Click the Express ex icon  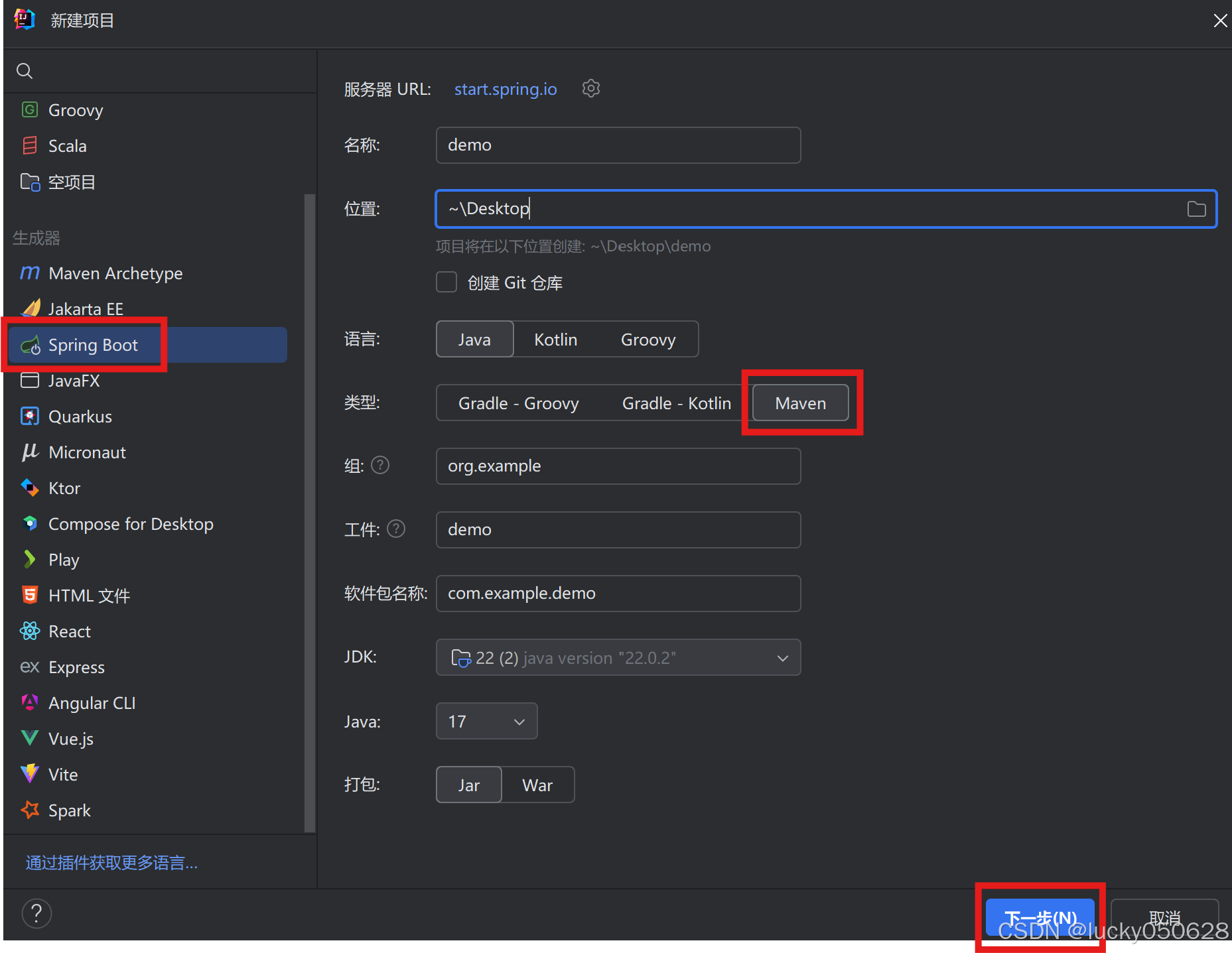click(30, 667)
